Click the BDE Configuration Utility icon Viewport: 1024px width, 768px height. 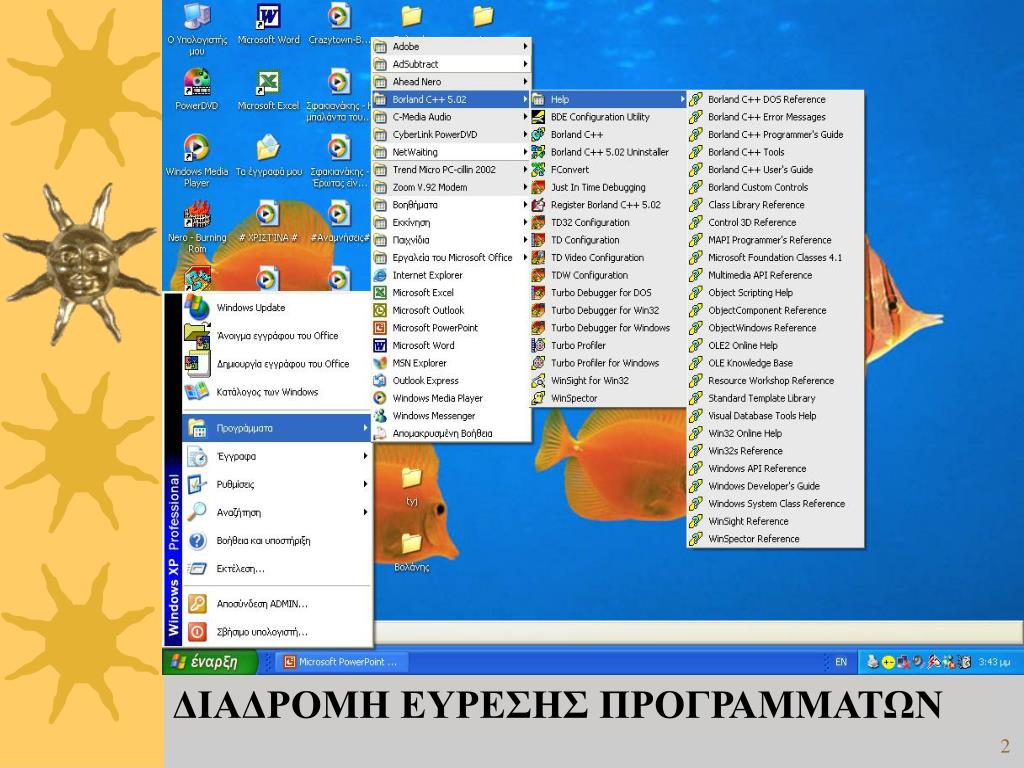coord(538,117)
